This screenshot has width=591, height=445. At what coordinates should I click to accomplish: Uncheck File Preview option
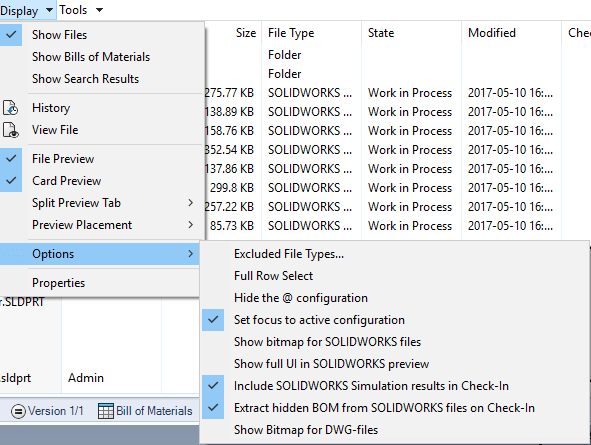click(x=11, y=159)
